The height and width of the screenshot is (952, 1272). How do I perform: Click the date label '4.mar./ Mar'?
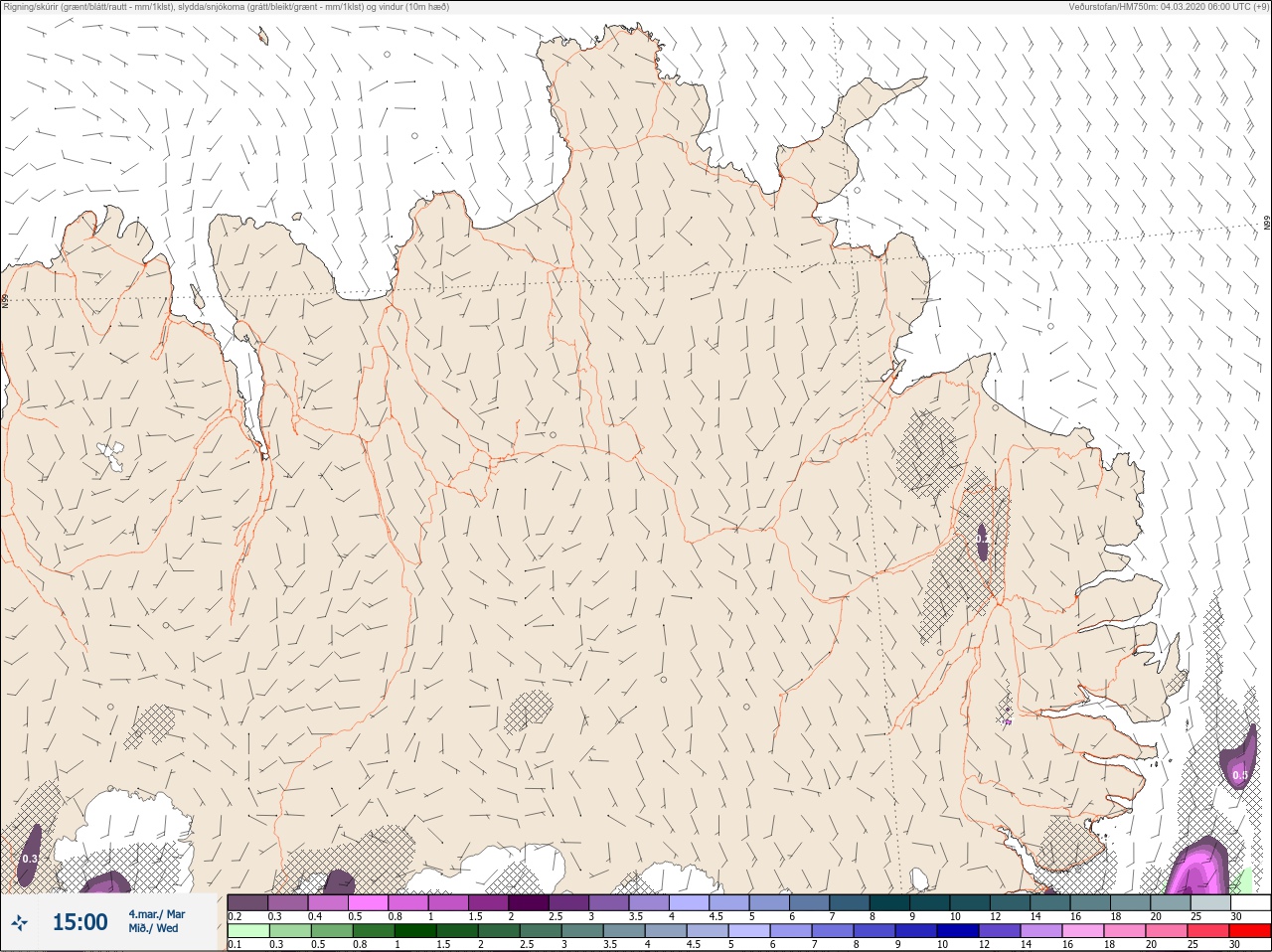pos(156,914)
